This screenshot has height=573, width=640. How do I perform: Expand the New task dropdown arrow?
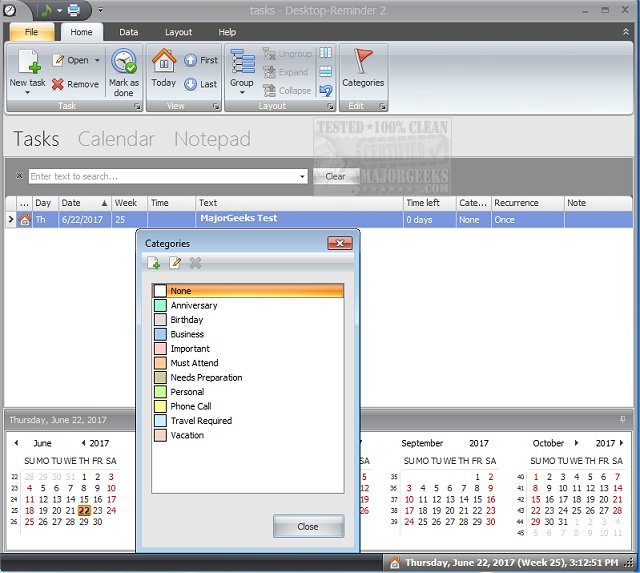point(27,93)
